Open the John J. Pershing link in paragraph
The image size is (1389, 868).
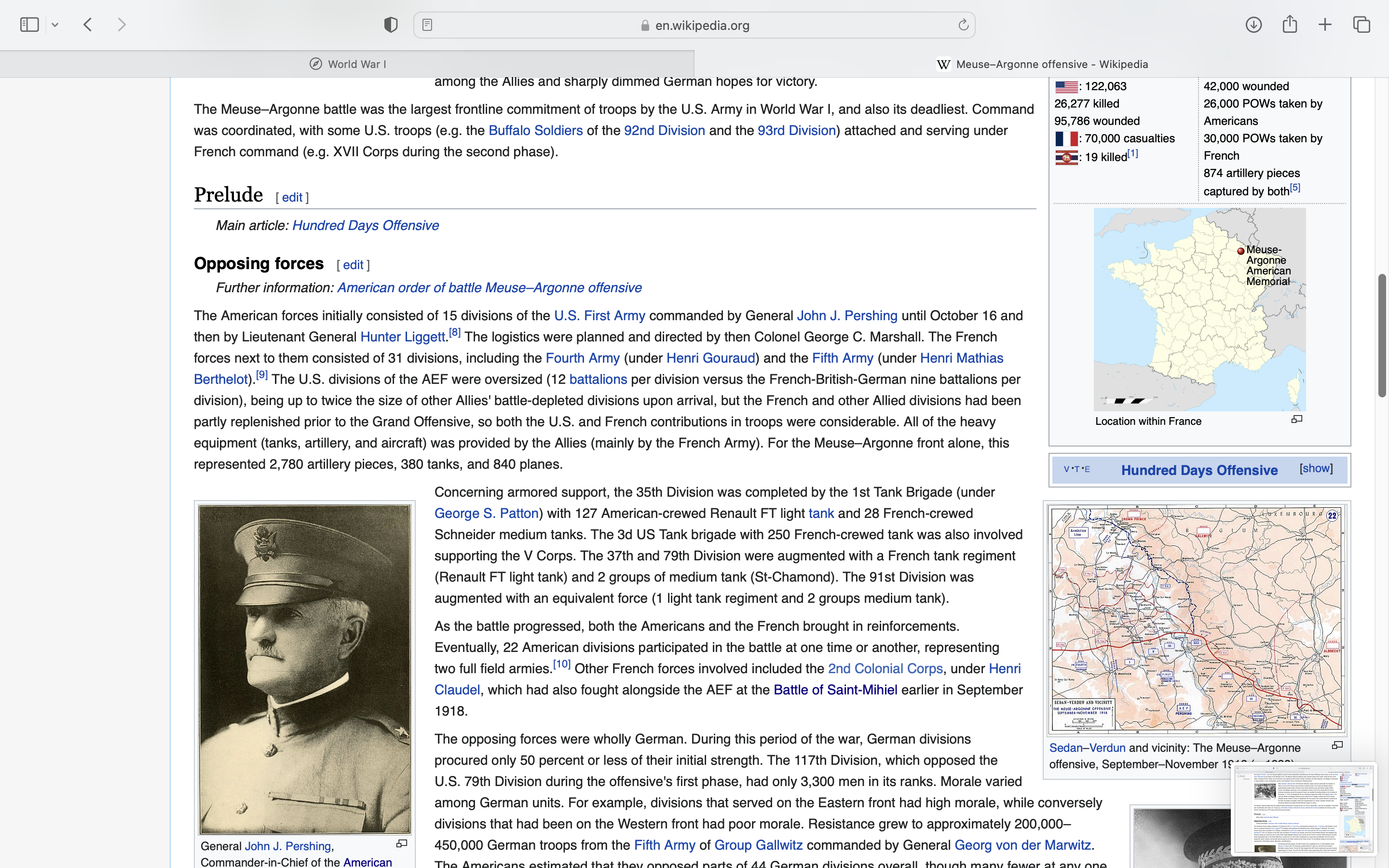tap(846, 316)
